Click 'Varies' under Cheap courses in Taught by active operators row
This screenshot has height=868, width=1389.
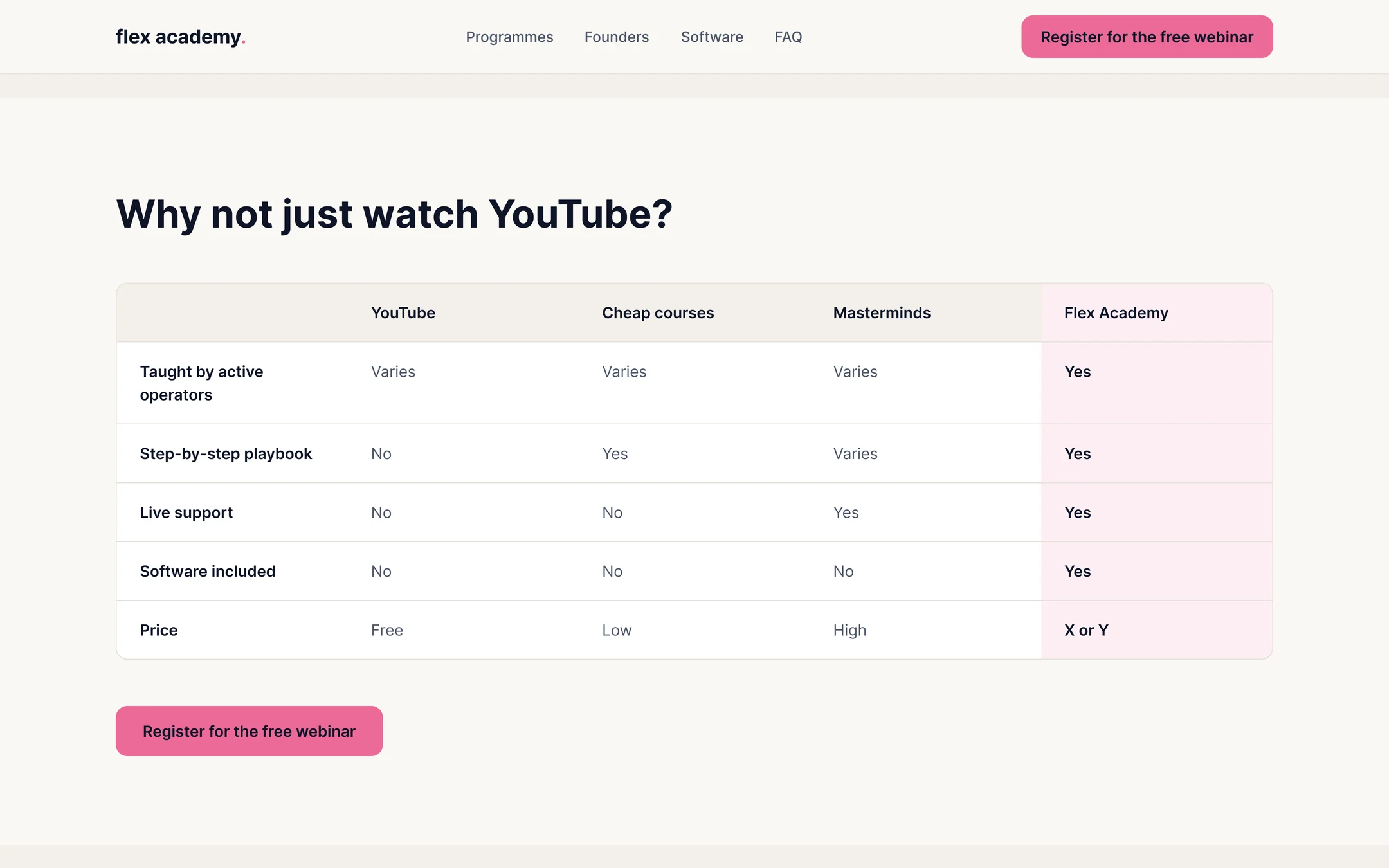[624, 372]
